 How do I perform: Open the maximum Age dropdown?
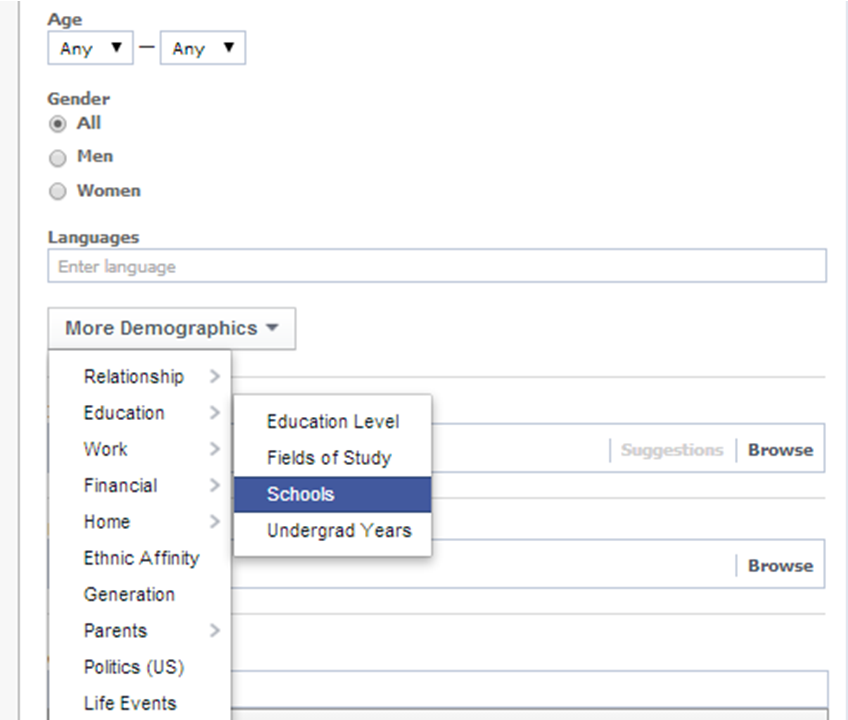pos(203,48)
